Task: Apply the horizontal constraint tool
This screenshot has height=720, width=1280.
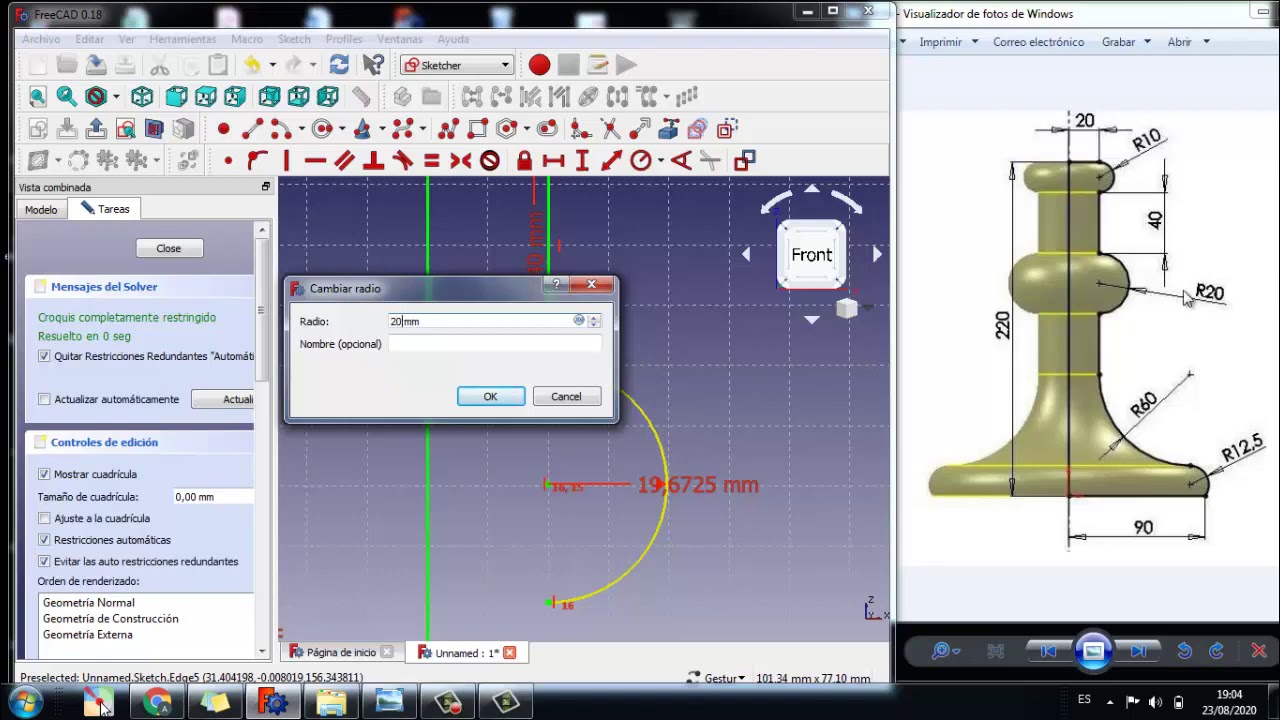Action: pos(315,161)
